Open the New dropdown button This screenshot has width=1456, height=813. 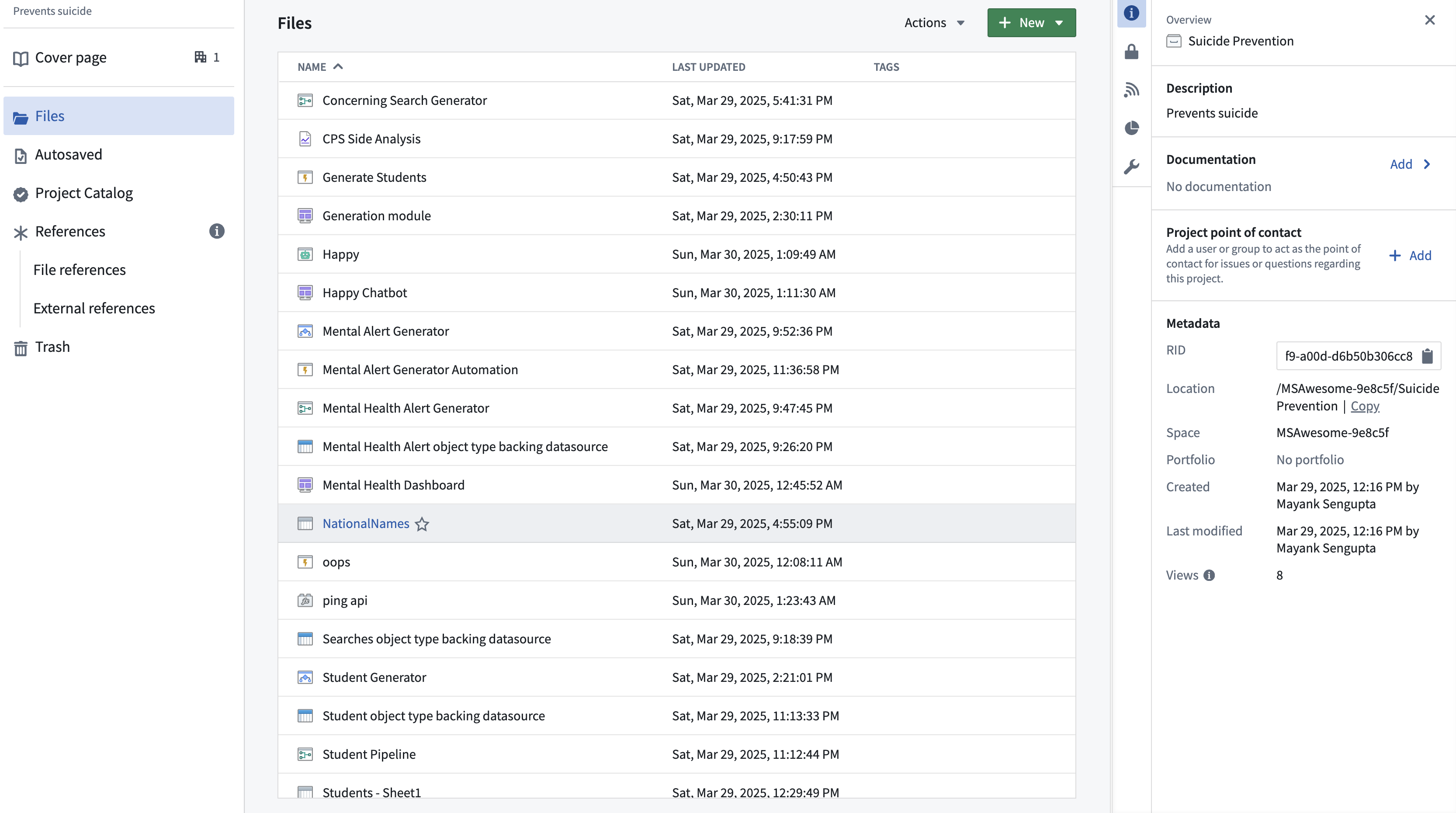coord(1031,23)
